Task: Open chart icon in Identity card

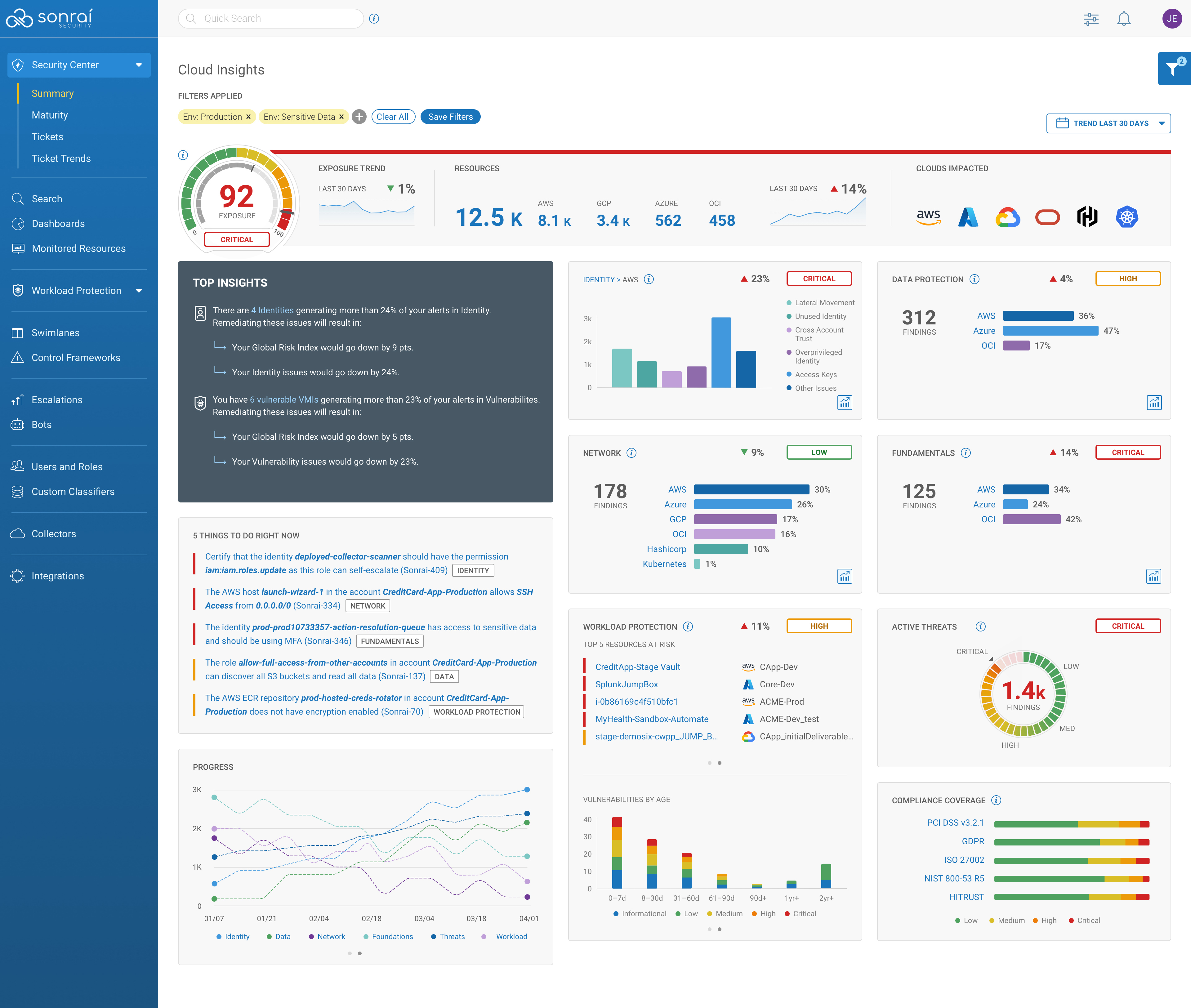Action: 844,403
